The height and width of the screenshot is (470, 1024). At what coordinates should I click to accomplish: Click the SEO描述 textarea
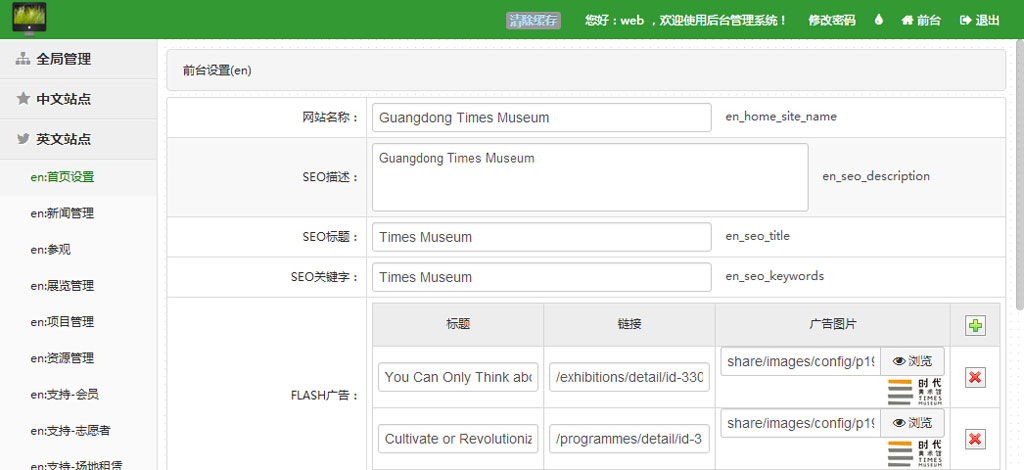pyautogui.click(x=589, y=177)
